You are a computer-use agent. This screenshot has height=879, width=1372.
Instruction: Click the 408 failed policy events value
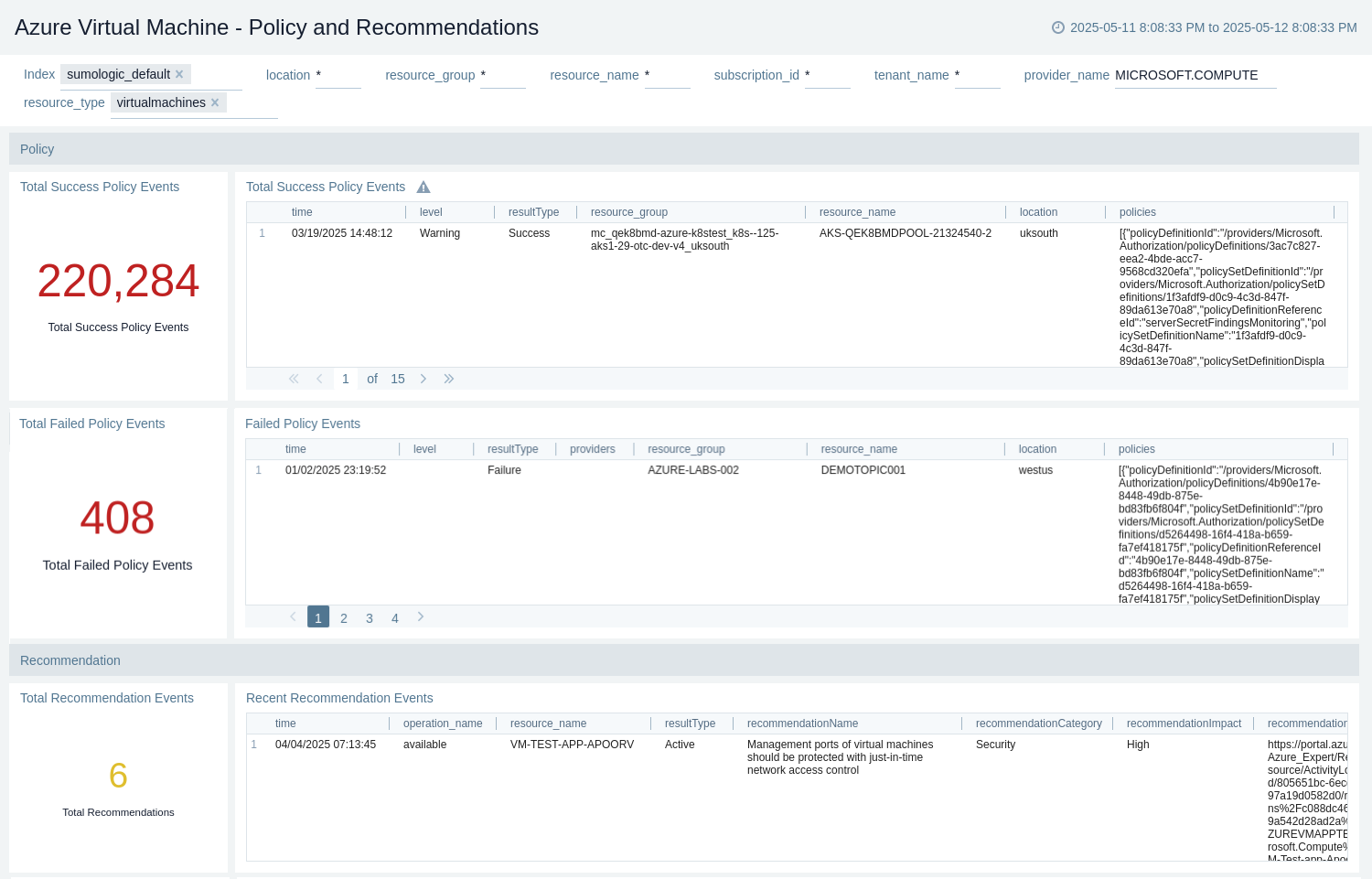(117, 518)
